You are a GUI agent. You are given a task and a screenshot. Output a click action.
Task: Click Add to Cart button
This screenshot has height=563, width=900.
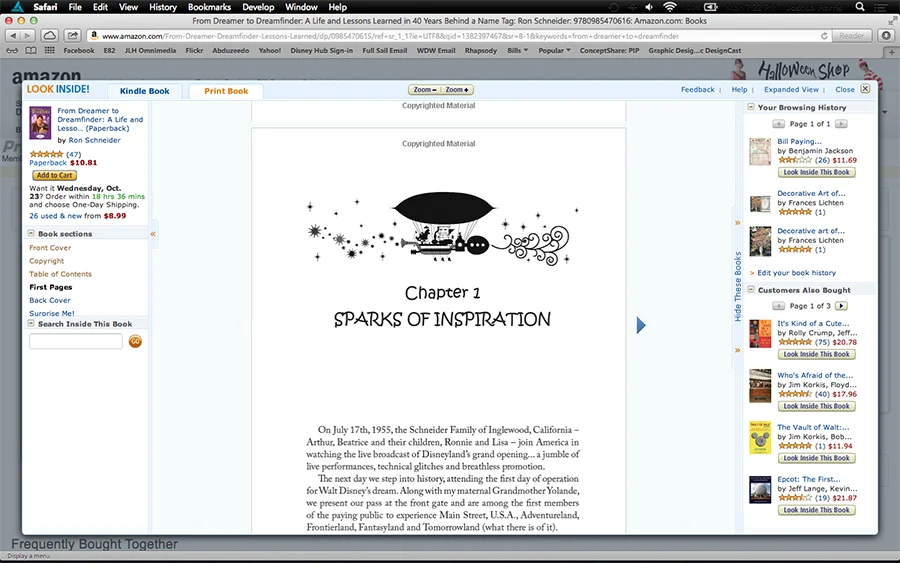click(x=55, y=176)
